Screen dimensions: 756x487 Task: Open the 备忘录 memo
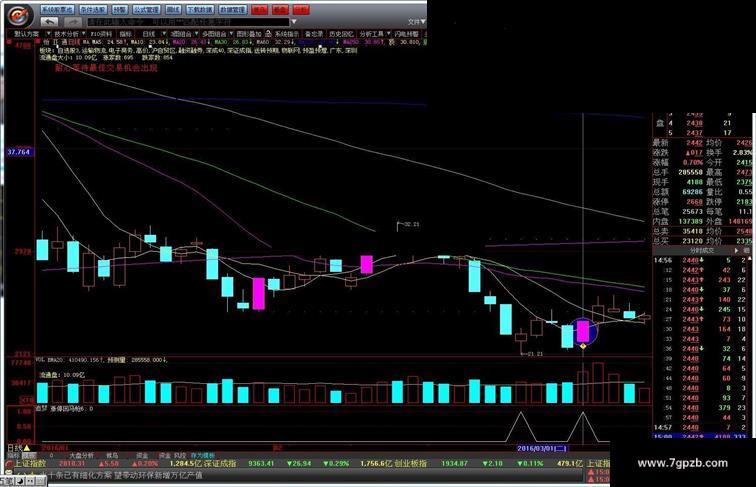click(x=314, y=34)
